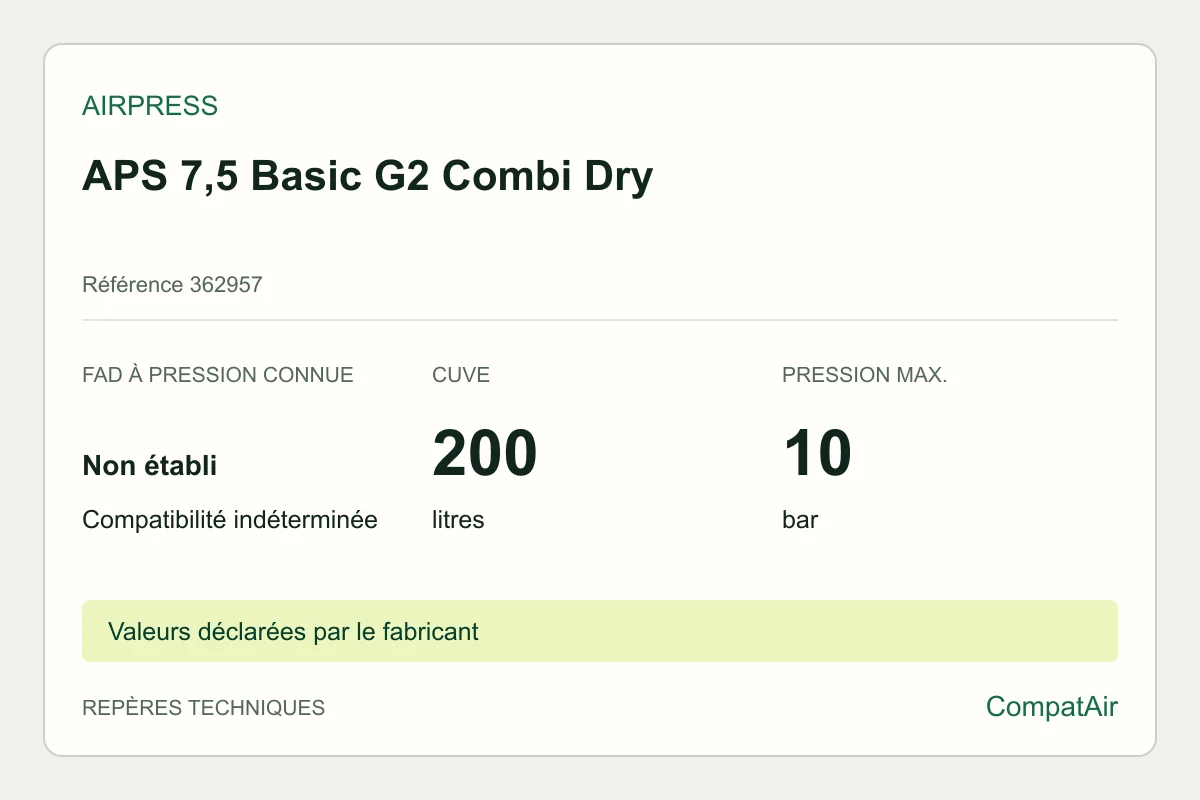Click the Compatibilité indéterminée text

[x=230, y=521]
